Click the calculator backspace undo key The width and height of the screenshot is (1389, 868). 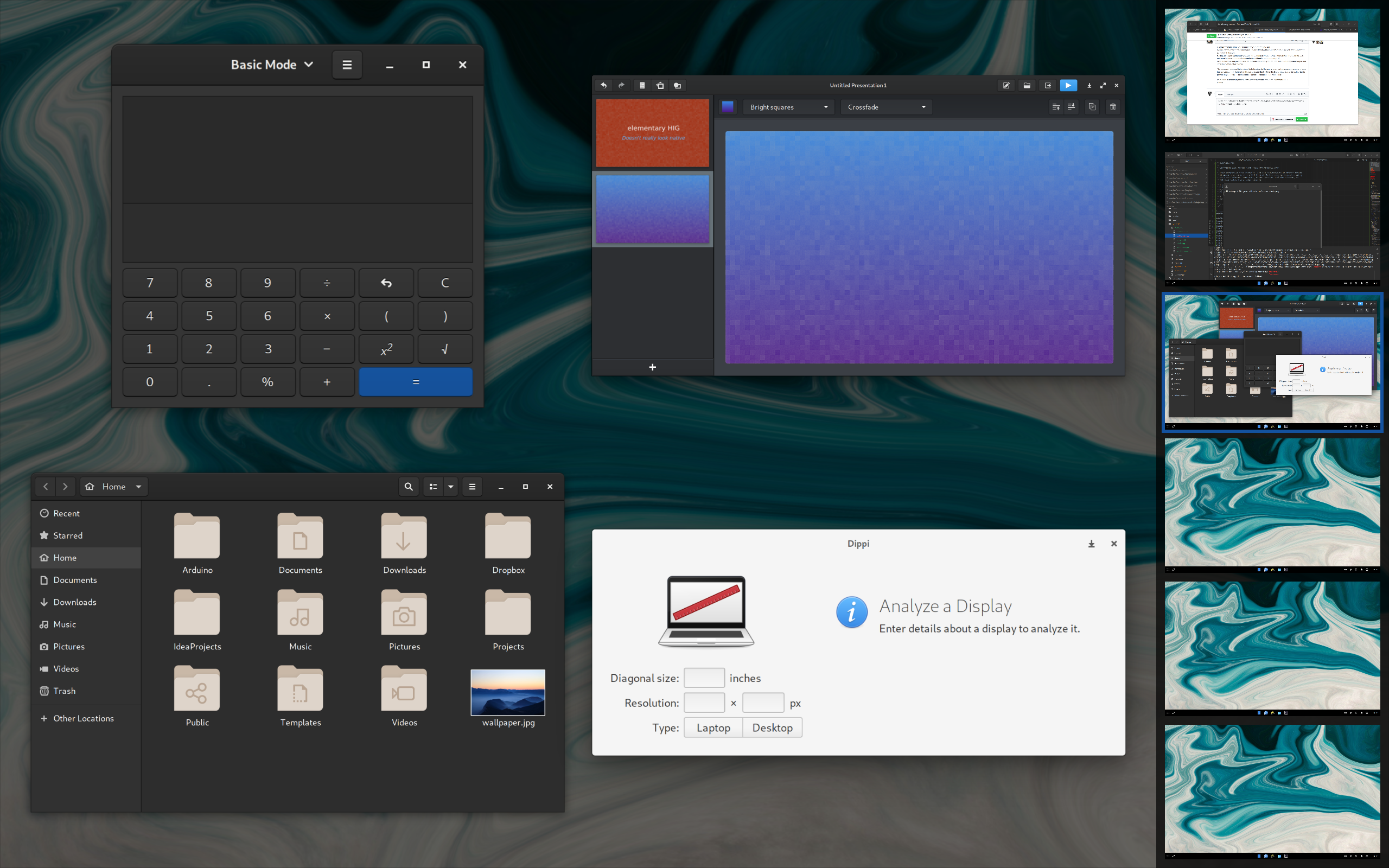point(386,283)
